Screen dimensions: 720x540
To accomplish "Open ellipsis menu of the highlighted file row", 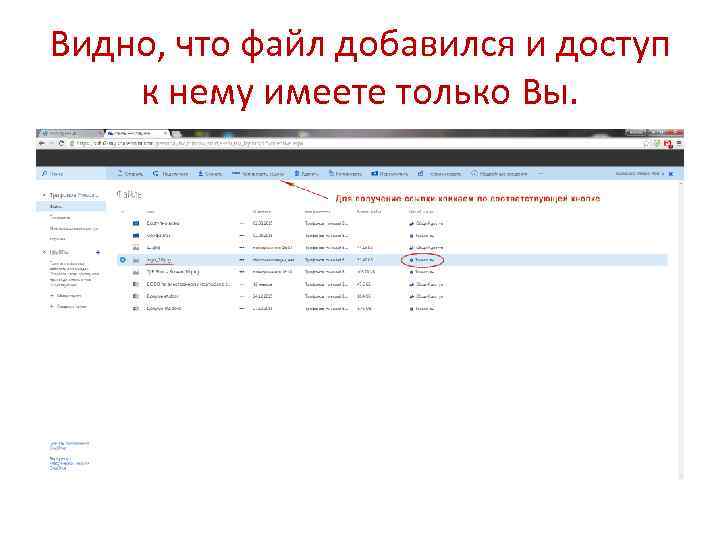I will pos(242,260).
